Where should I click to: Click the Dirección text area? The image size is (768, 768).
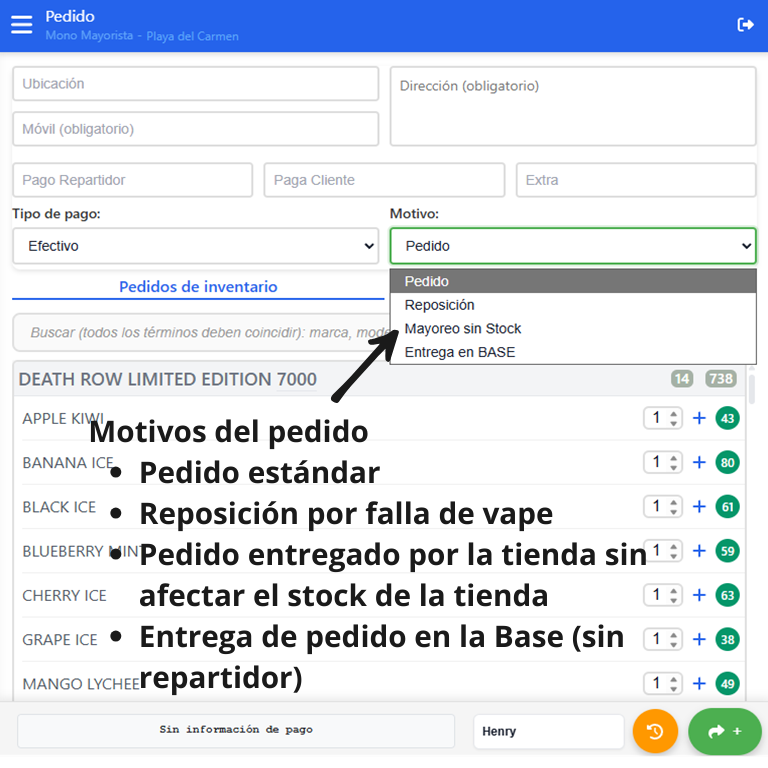point(572,106)
